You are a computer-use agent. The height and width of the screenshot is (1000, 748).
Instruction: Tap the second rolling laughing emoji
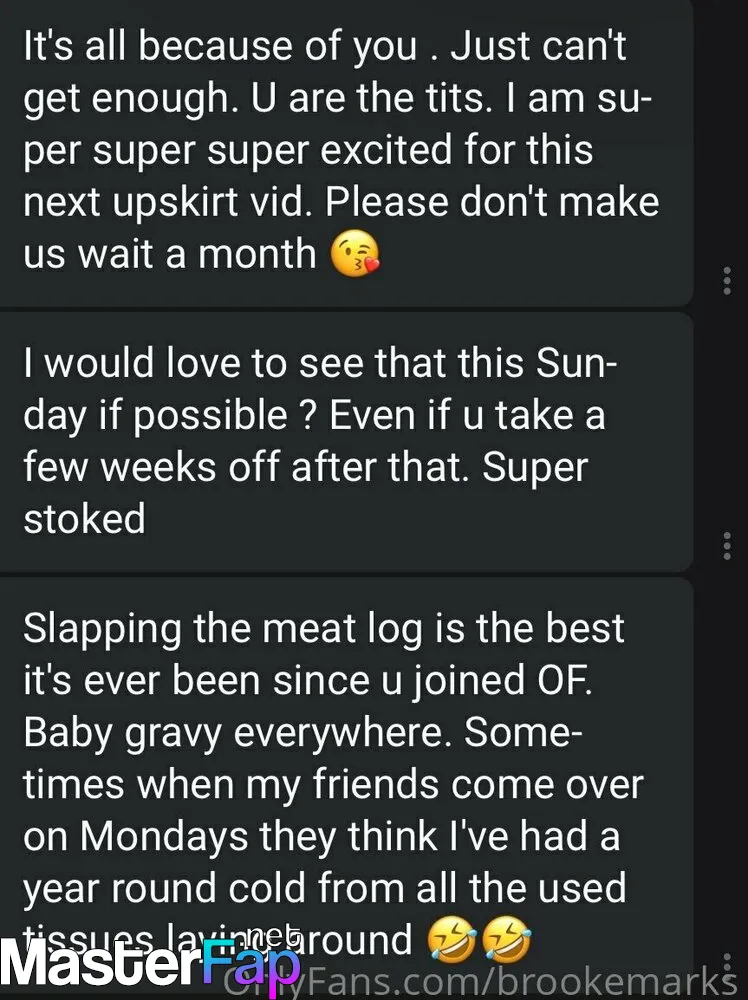pos(506,940)
